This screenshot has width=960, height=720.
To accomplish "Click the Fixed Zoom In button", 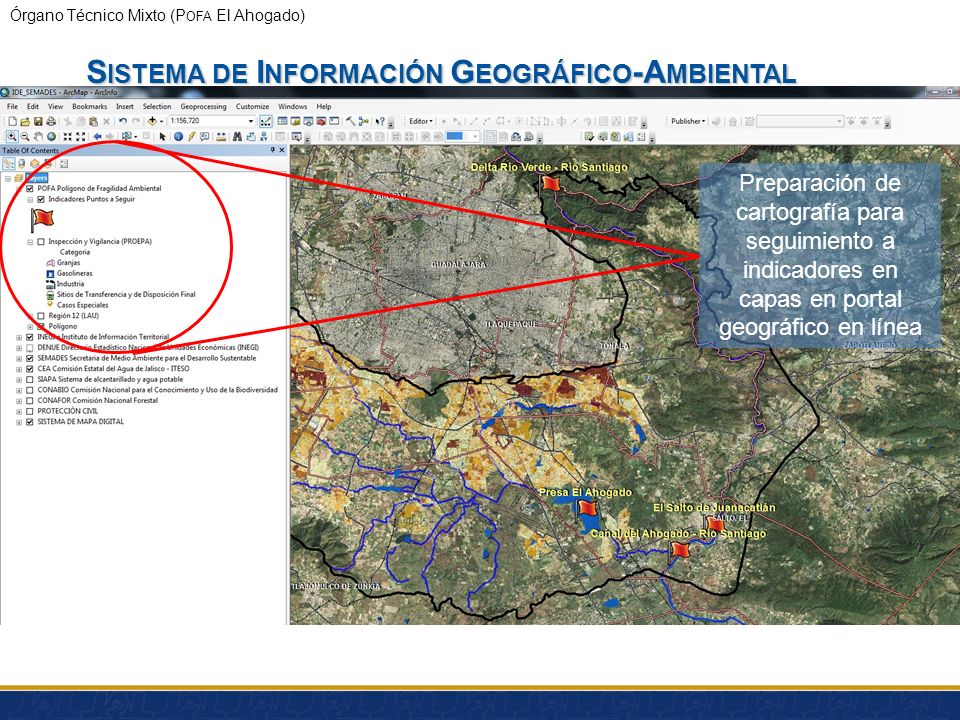I will point(67,137).
